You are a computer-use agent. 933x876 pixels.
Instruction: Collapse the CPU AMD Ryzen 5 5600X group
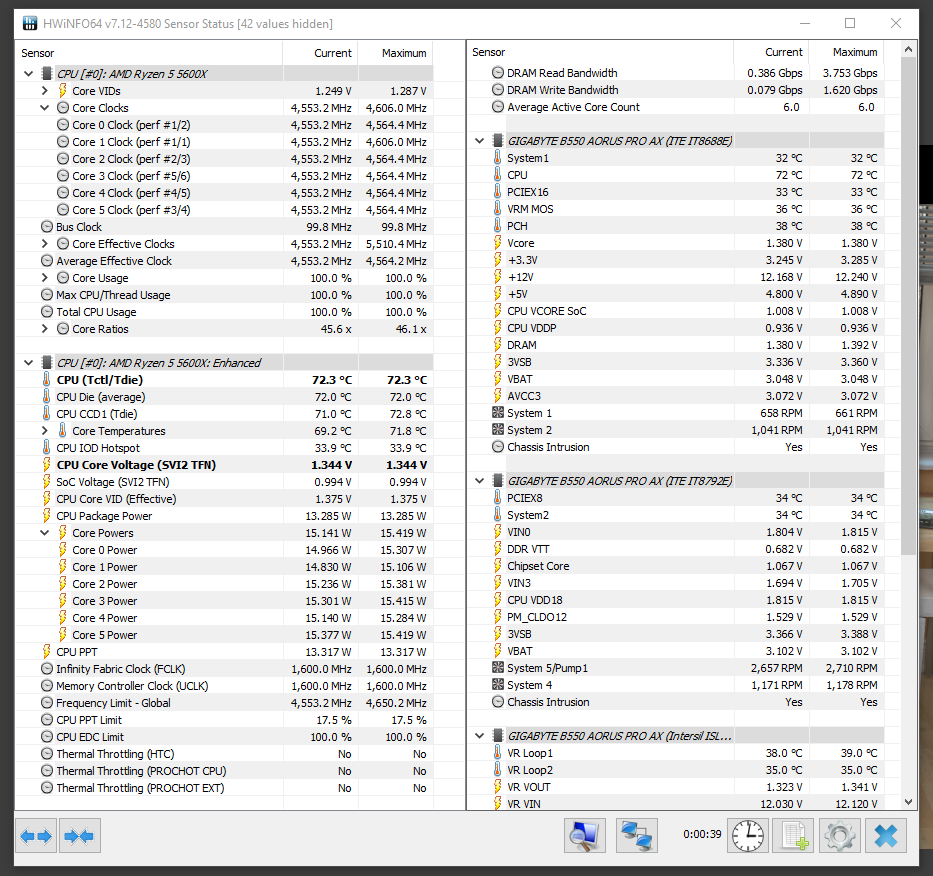tap(29, 74)
